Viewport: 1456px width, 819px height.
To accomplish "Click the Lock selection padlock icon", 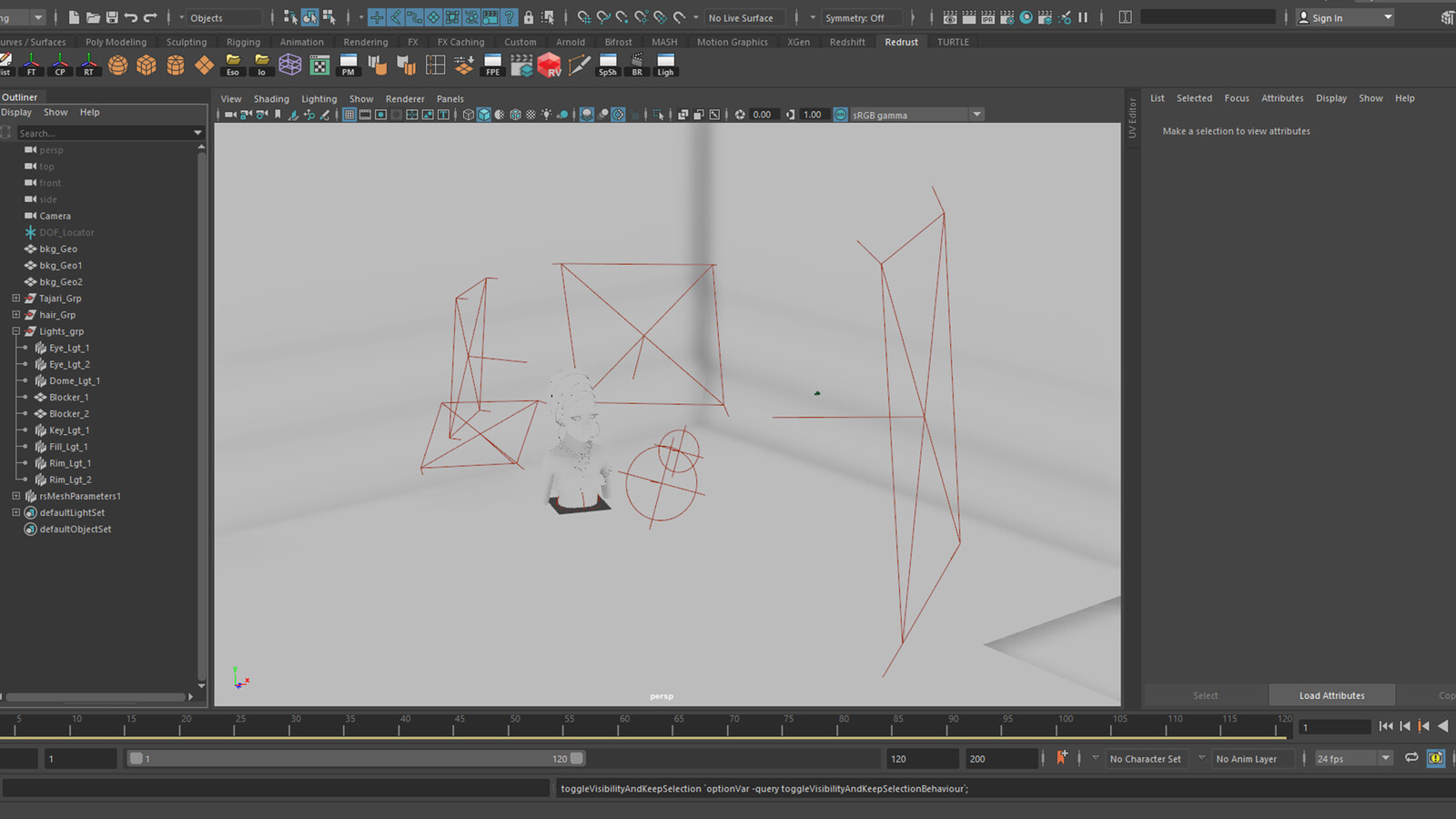I will [x=529, y=17].
